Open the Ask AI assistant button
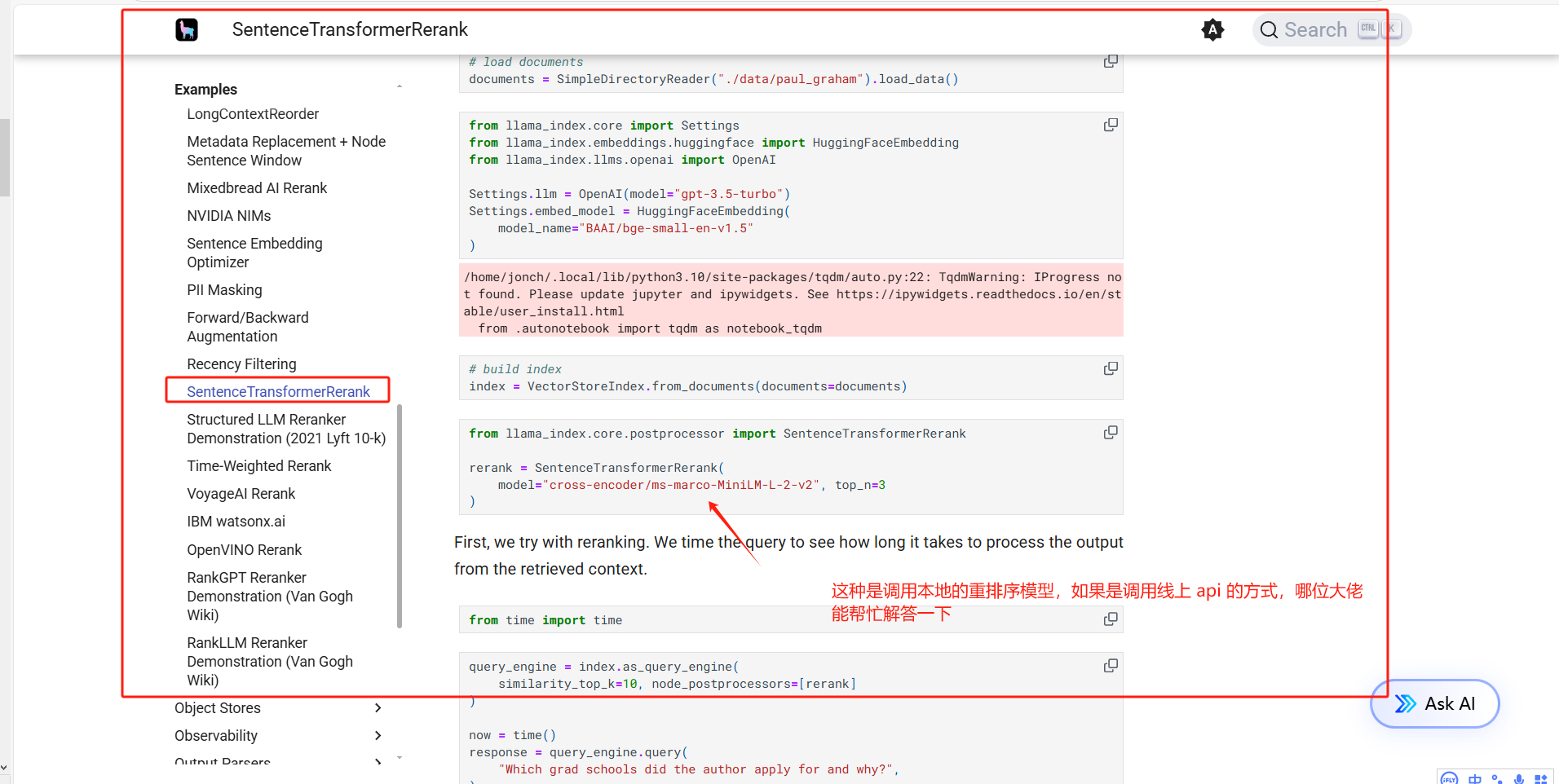The image size is (1559, 784). (1434, 703)
